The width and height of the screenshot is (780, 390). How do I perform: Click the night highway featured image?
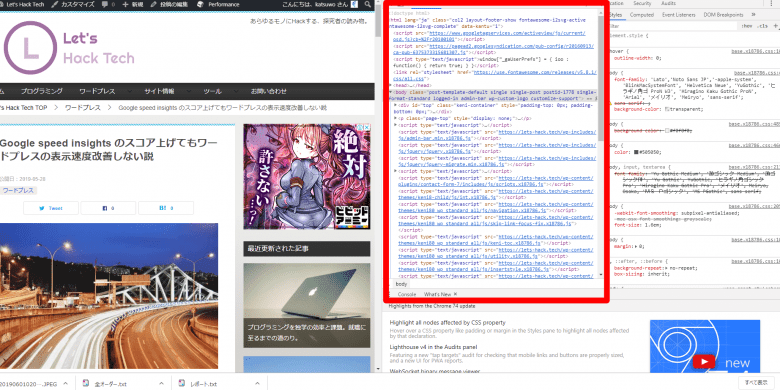(109, 295)
